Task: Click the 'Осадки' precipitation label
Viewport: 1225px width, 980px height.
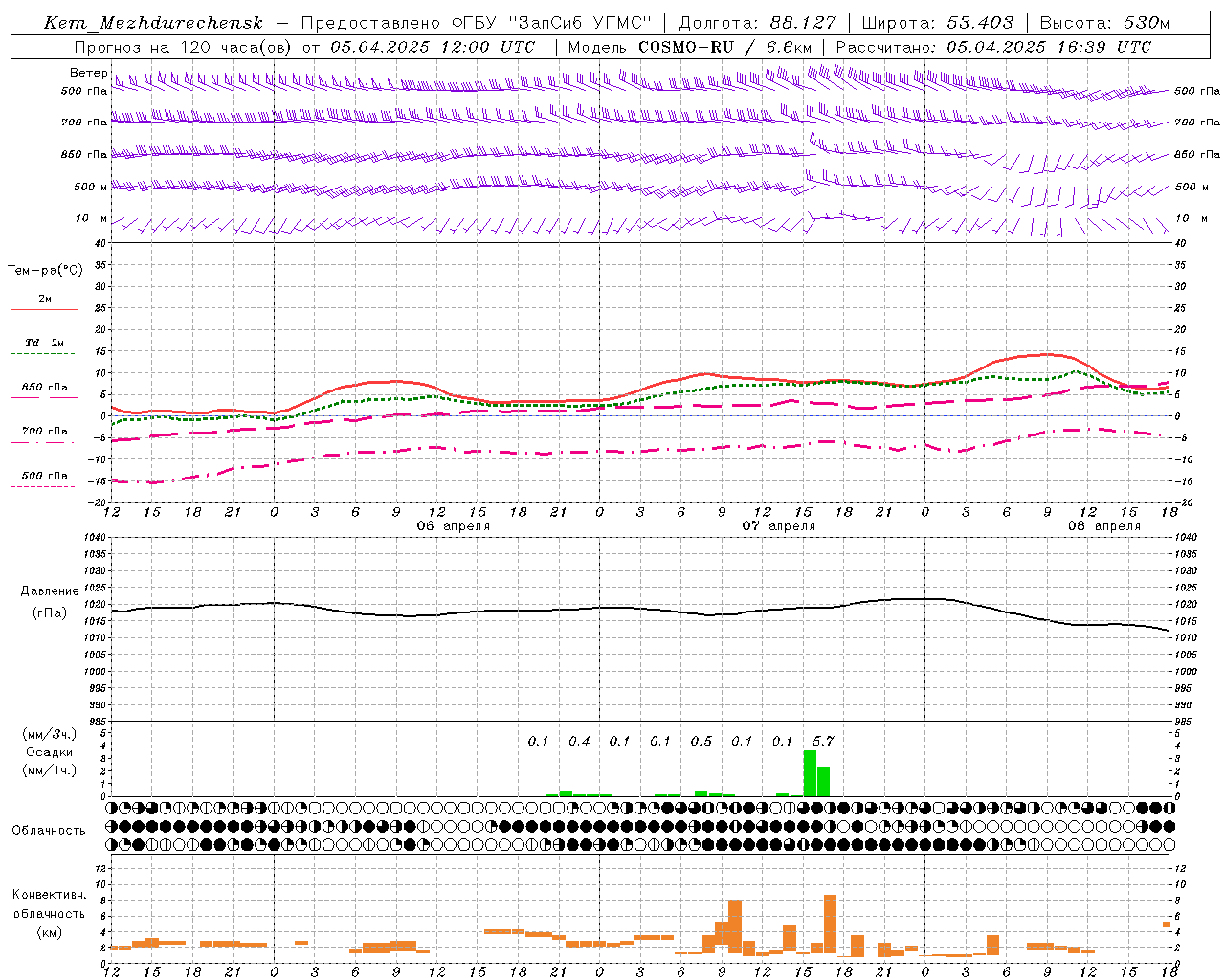Action: [50, 752]
